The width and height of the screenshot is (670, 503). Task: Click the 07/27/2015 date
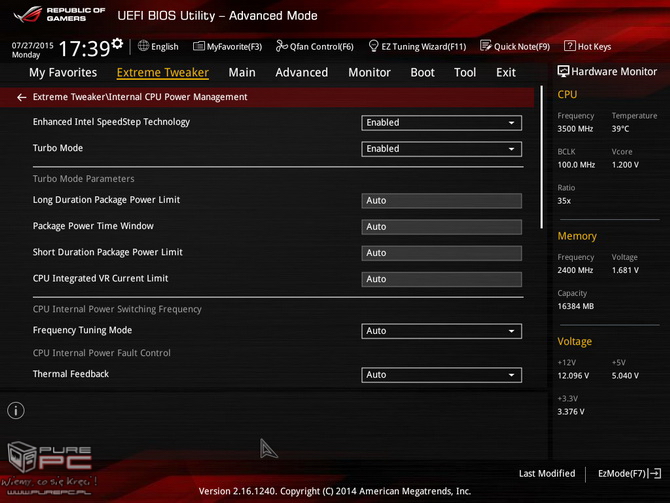pyautogui.click(x=32, y=45)
